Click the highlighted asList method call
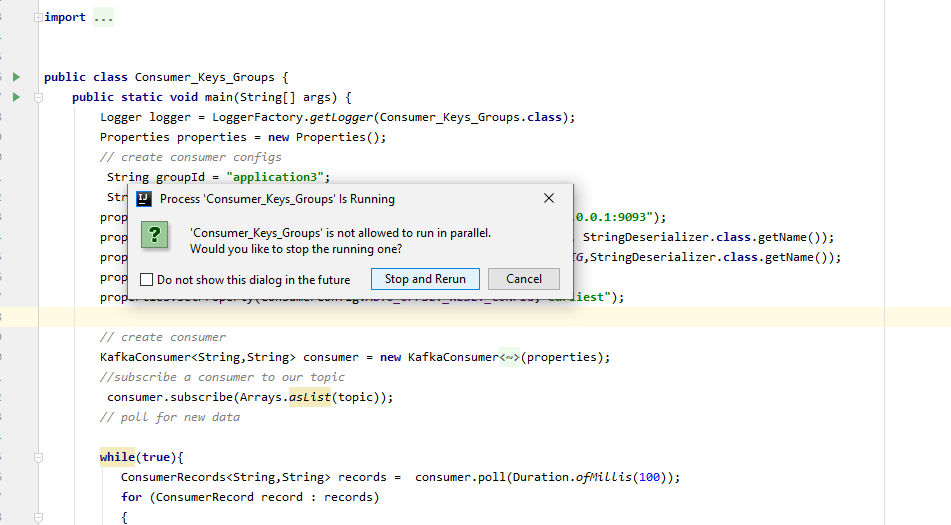Image resolution: width=951 pixels, height=525 pixels. (310, 397)
